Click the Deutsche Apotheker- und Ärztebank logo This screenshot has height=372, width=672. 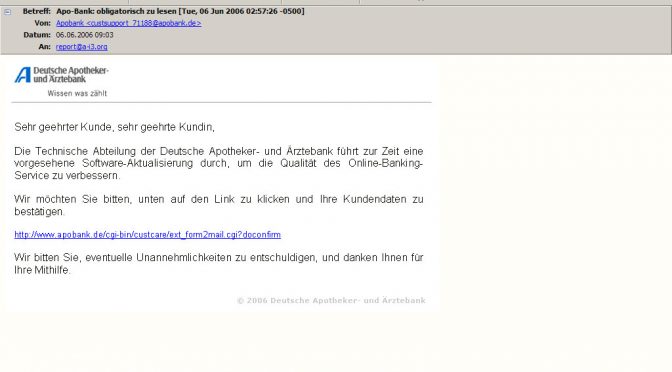click(x=61, y=75)
